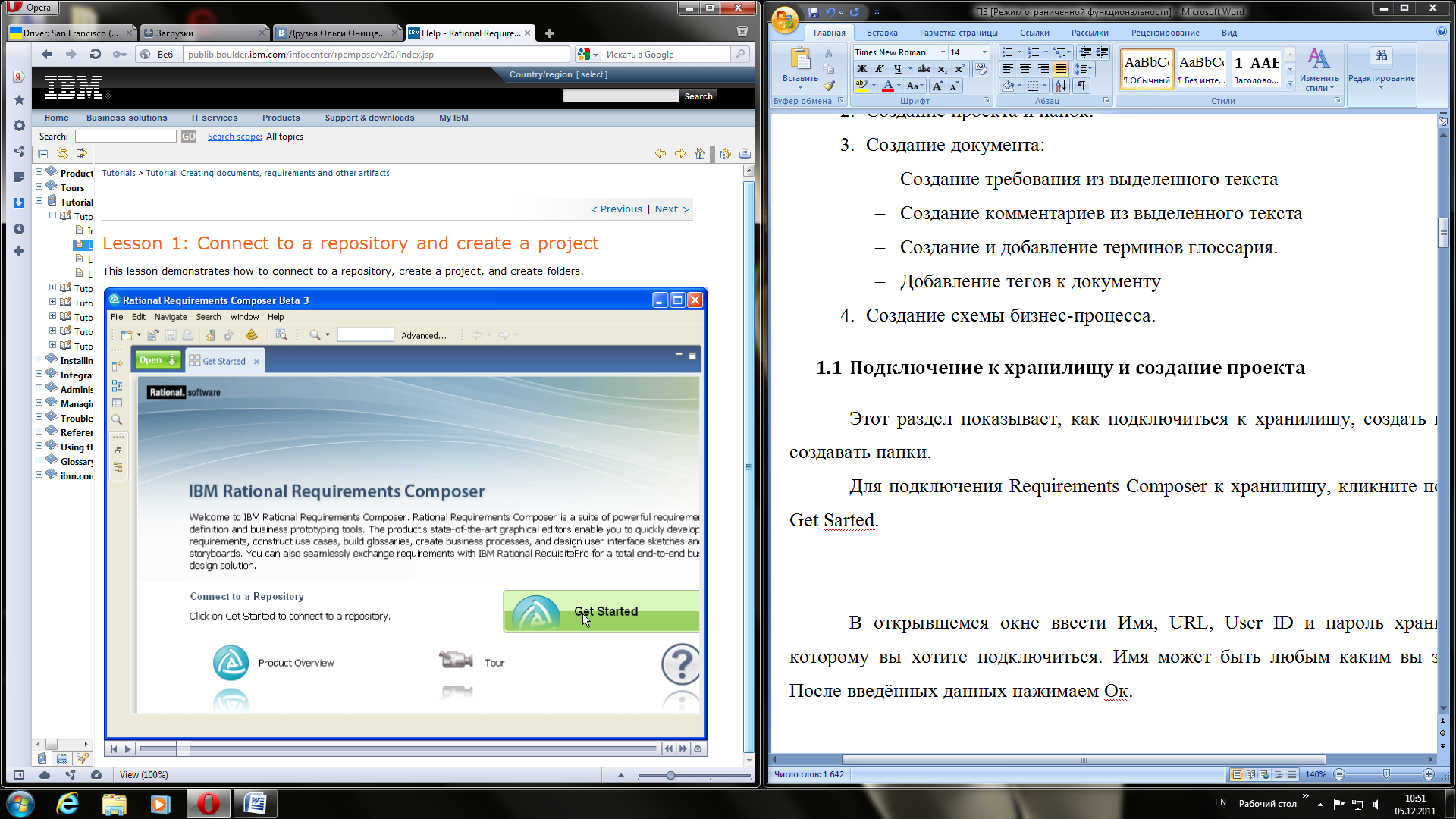Click the Format Painter brush icon
The height and width of the screenshot is (819, 1456).
(829, 86)
